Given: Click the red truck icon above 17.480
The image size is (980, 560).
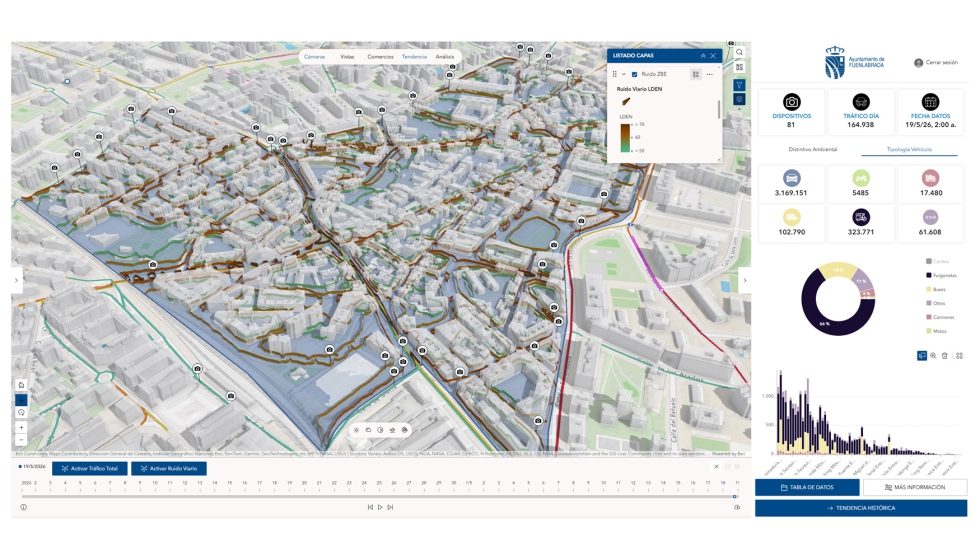Looking at the screenshot, I should coord(930,178).
